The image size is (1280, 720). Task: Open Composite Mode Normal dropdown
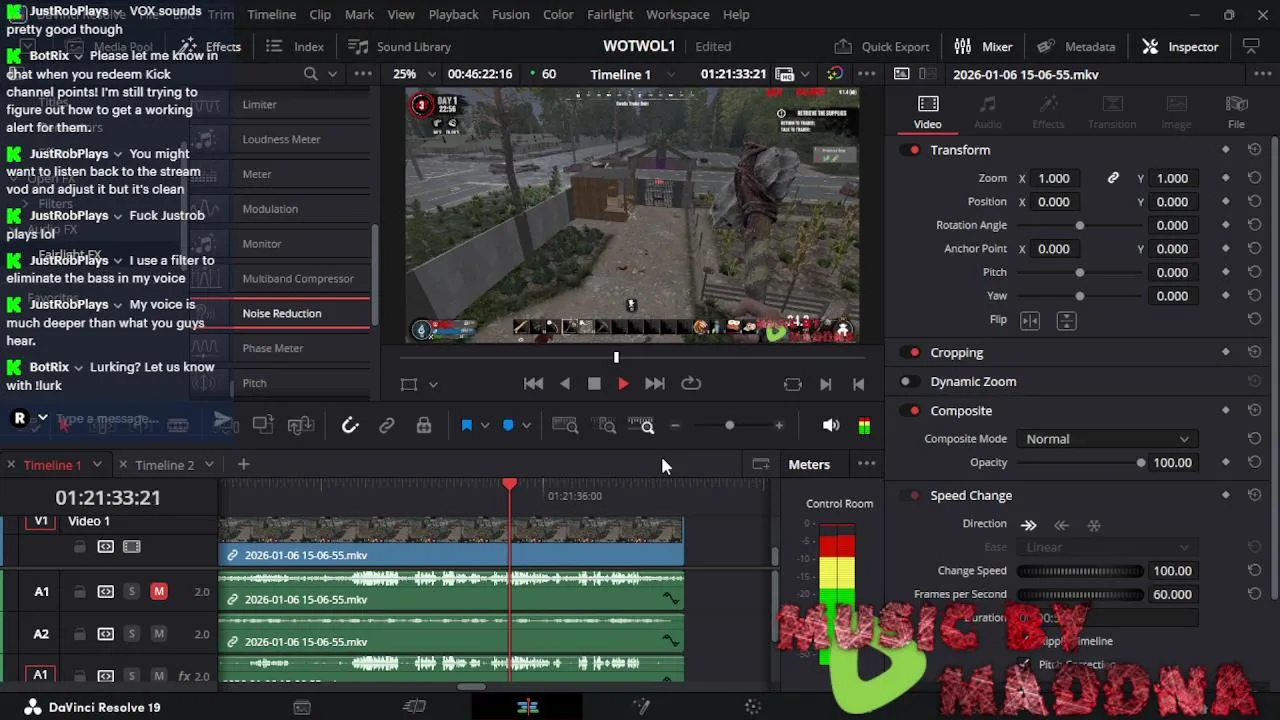(x=1106, y=439)
